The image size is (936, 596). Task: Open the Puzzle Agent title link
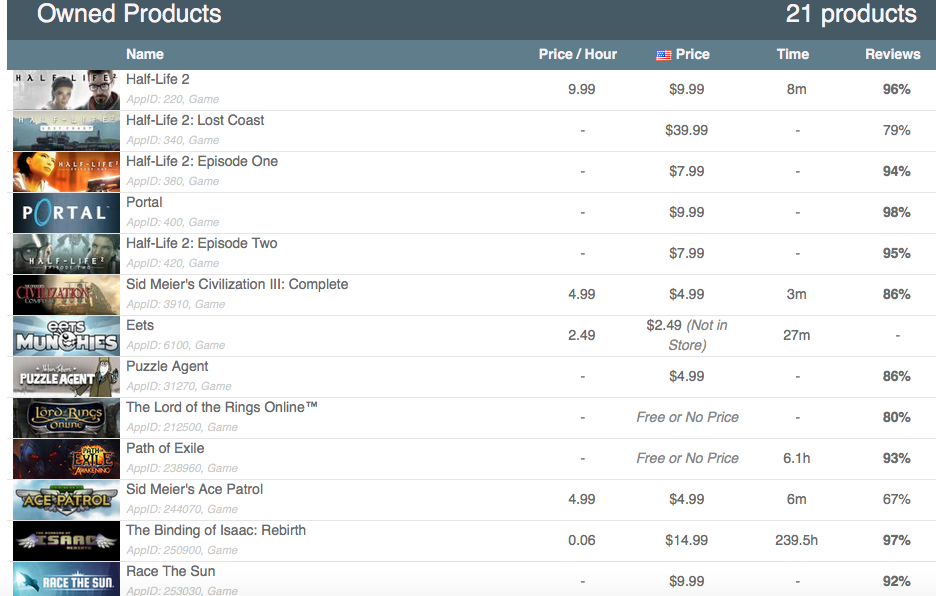(167, 367)
